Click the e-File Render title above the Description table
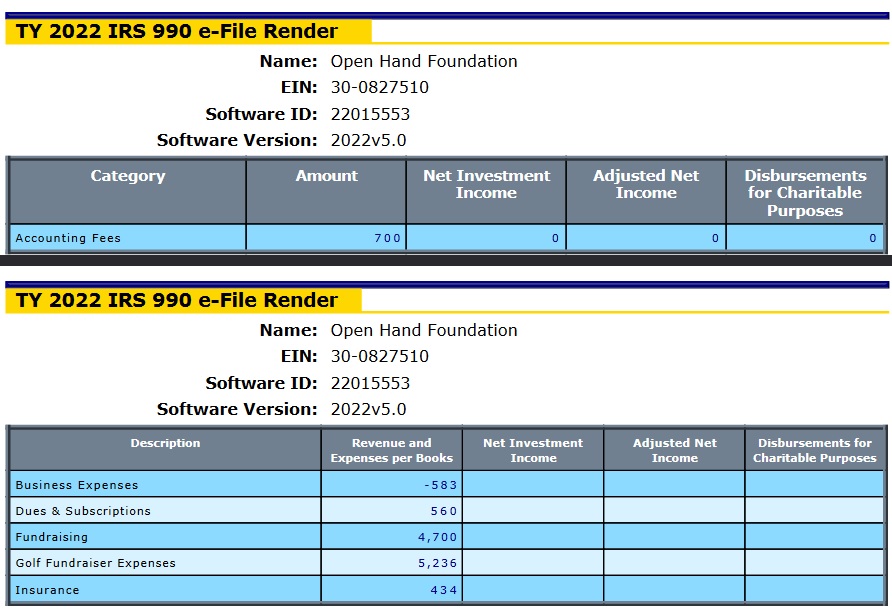Viewport: 892px width, 614px height. click(177, 300)
